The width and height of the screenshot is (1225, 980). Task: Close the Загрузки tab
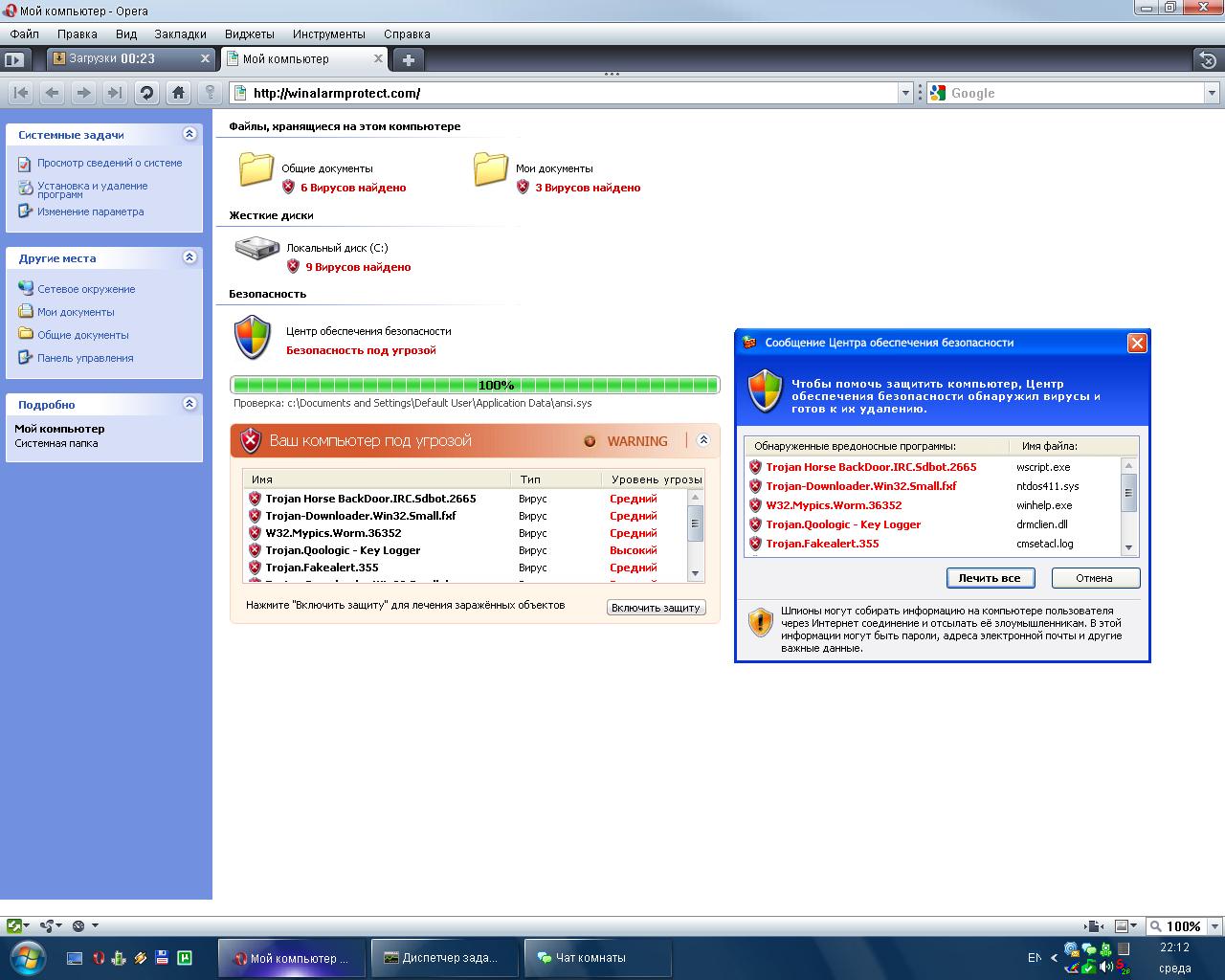tap(205, 58)
